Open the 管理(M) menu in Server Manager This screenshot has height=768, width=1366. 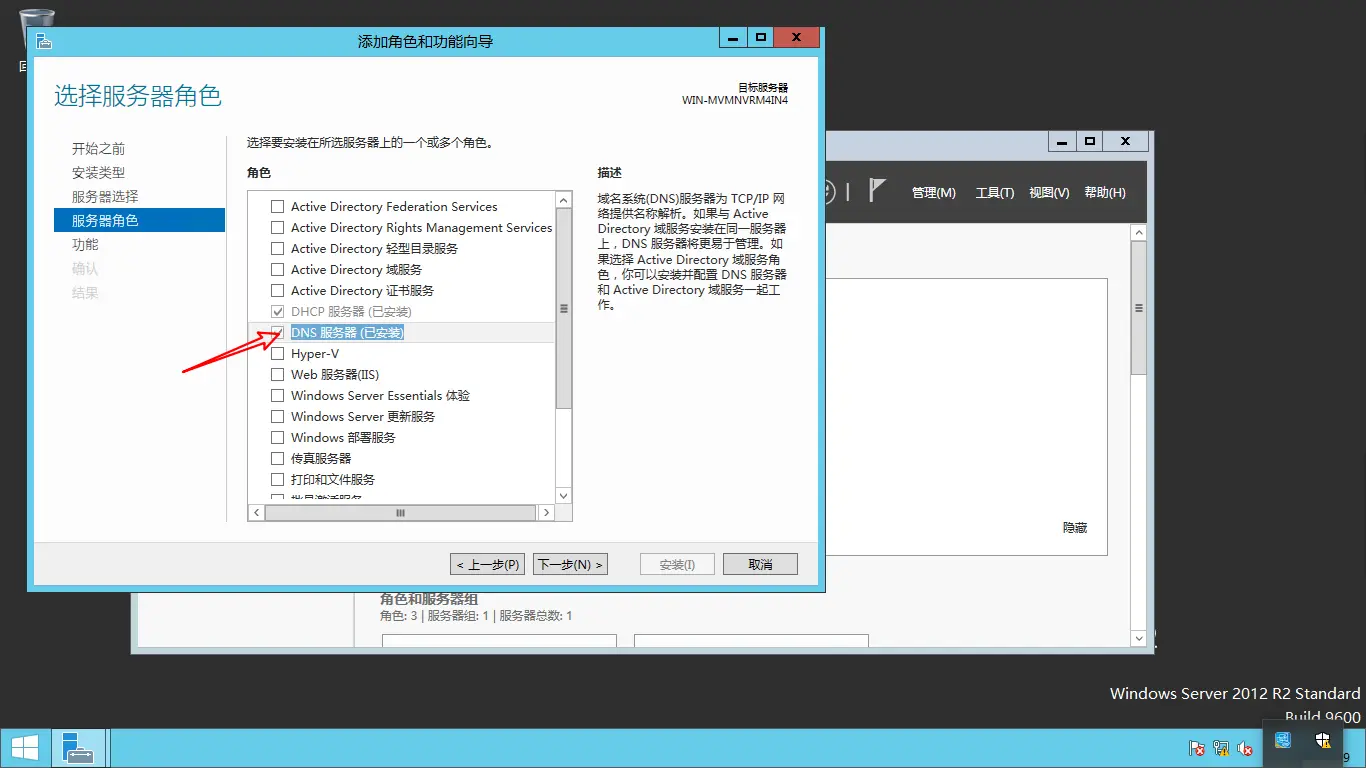point(934,193)
